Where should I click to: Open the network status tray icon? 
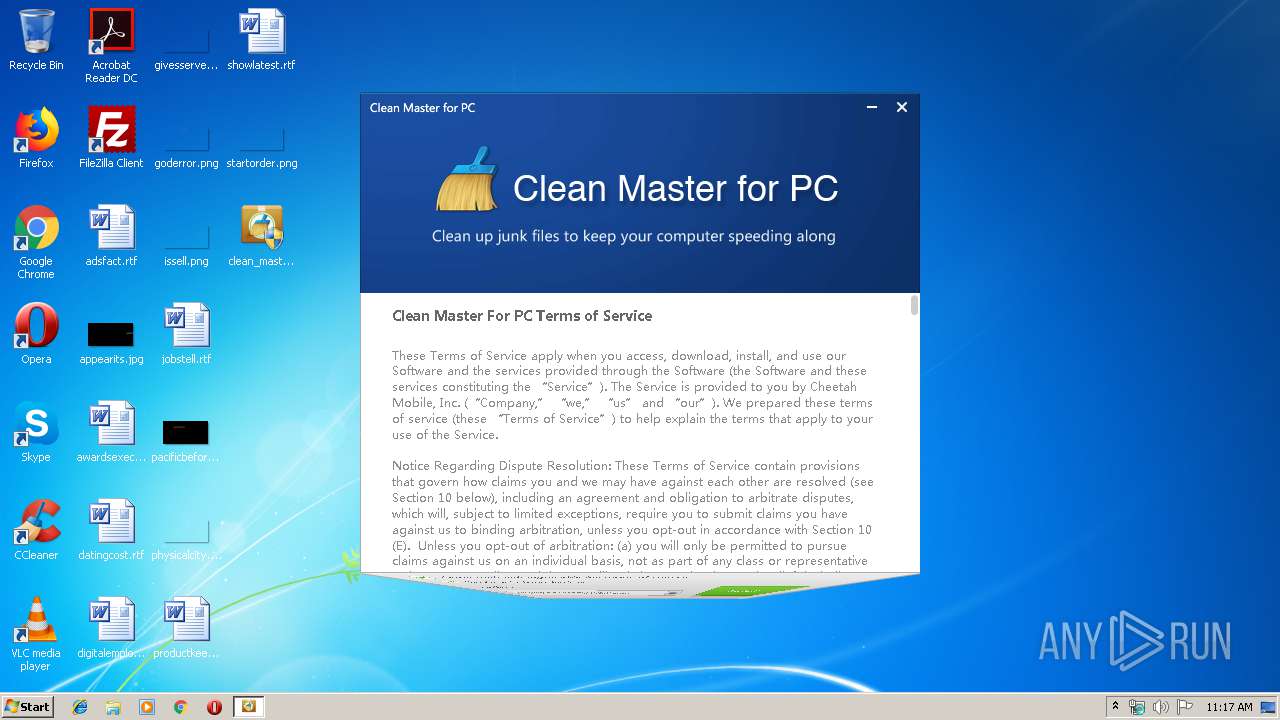[x=1137, y=707]
